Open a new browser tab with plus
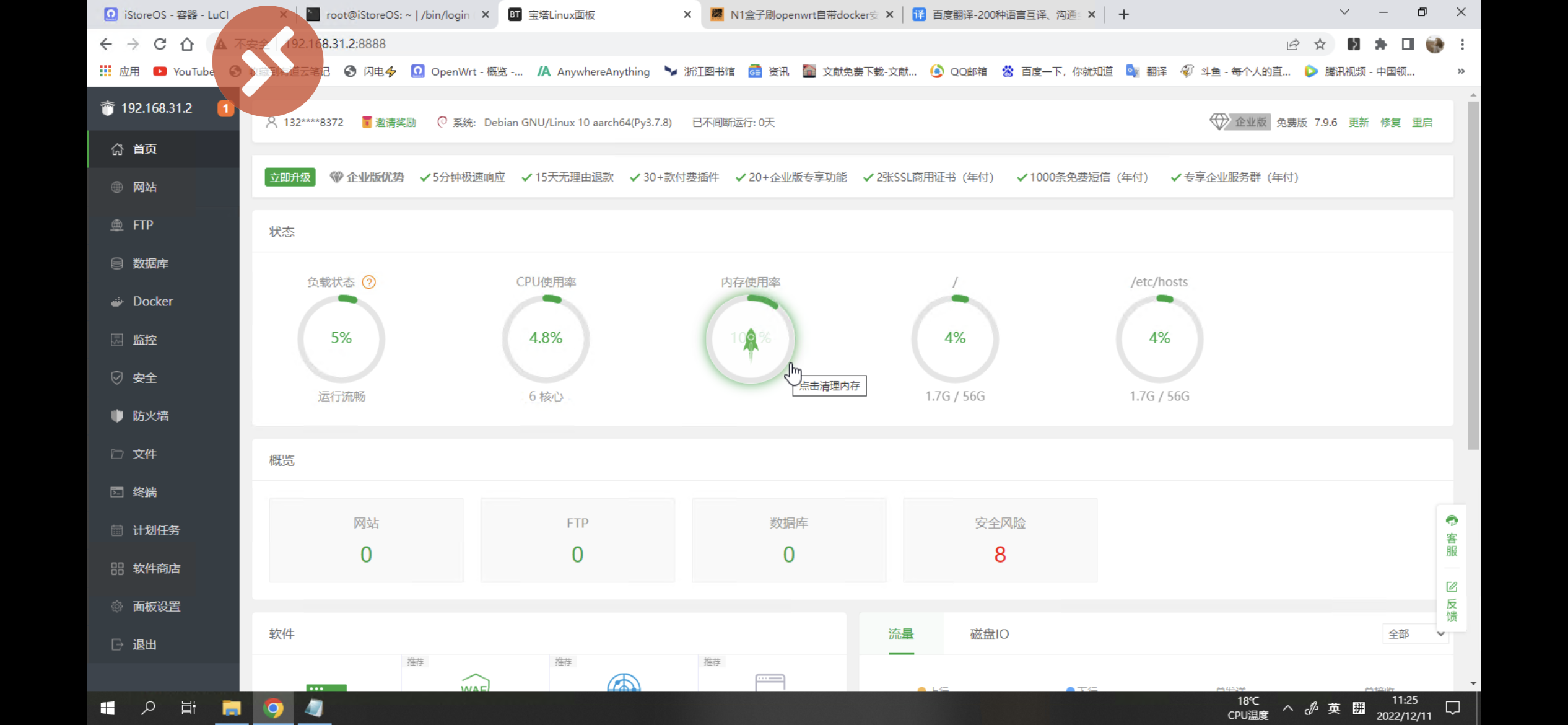The height and width of the screenshot is (725, 1568). (x=1124, y=14)
